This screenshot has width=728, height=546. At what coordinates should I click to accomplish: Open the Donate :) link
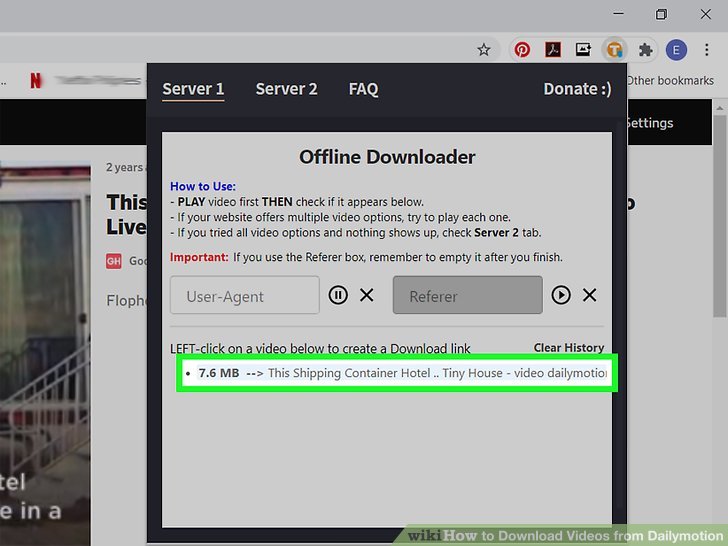click(x=577, y=89)
